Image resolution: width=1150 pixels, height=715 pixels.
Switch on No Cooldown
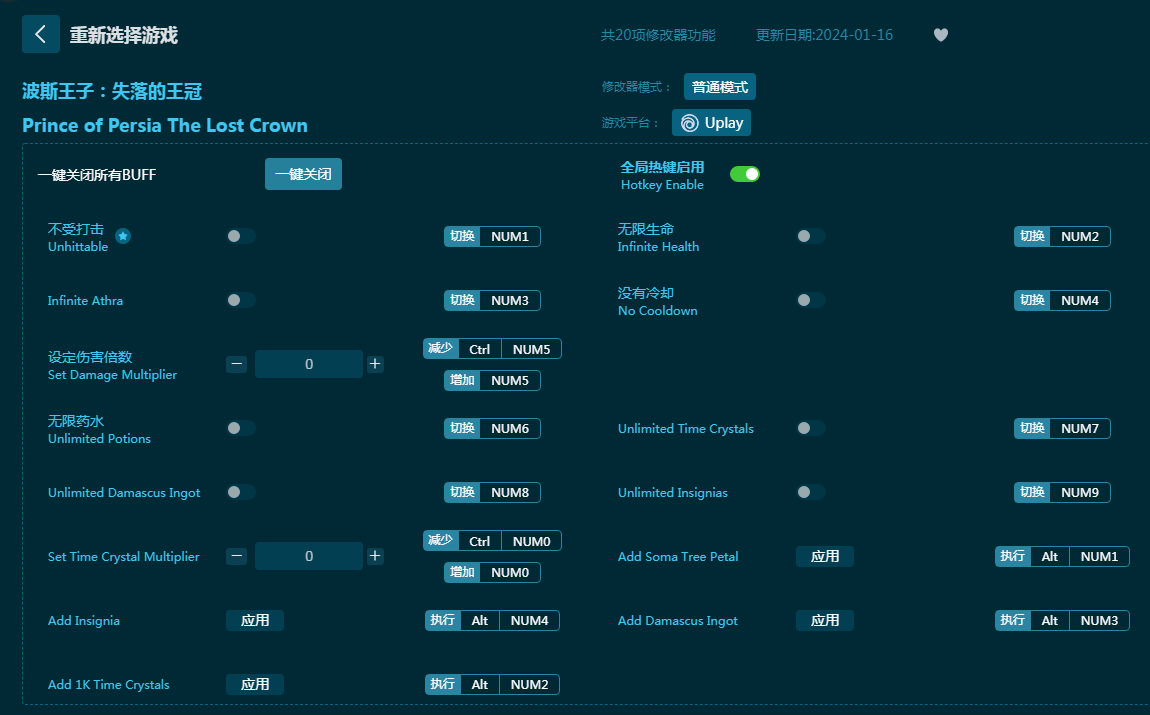[x=810, y=300]
